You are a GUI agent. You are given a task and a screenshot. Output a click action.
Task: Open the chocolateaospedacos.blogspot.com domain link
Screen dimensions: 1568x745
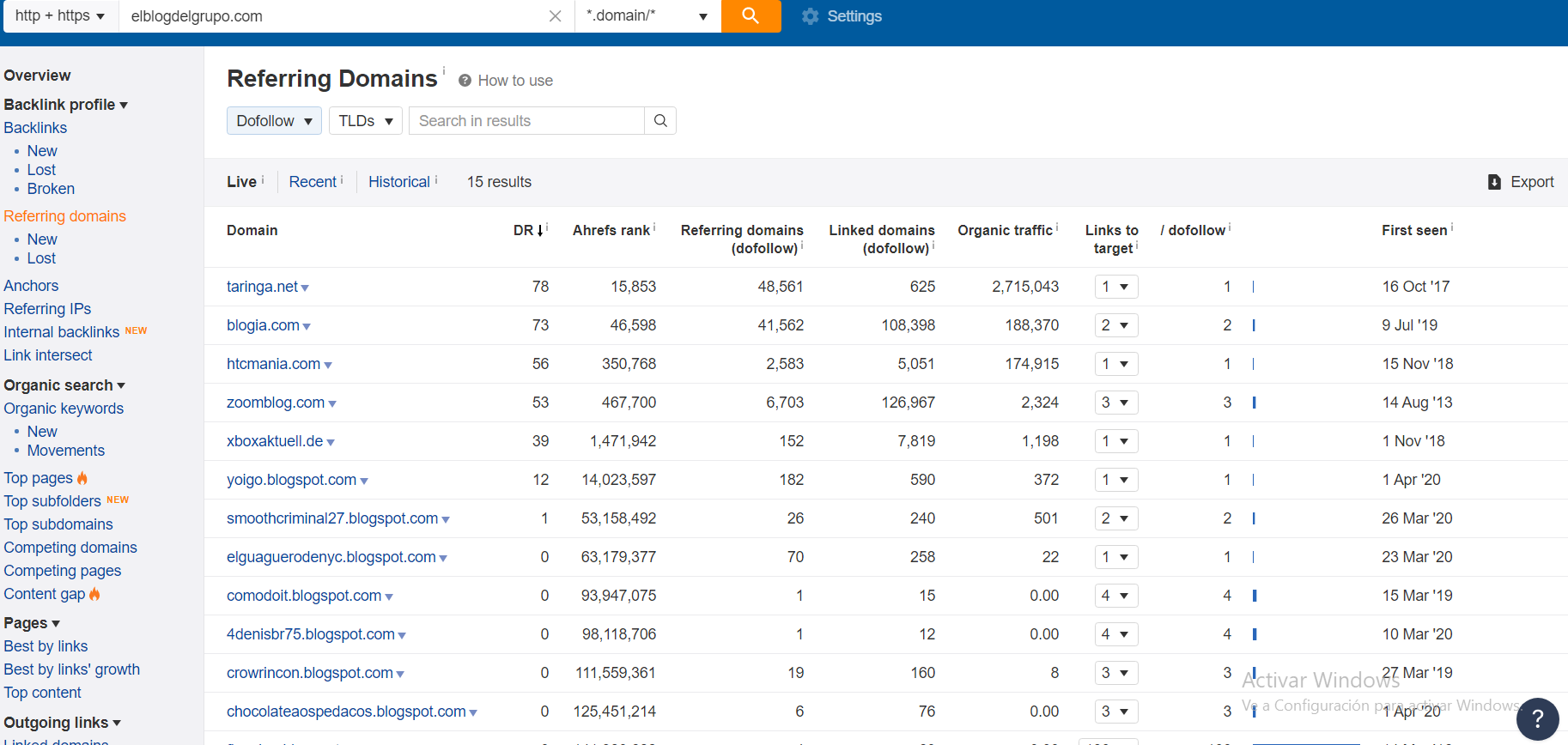click(346, 712)
